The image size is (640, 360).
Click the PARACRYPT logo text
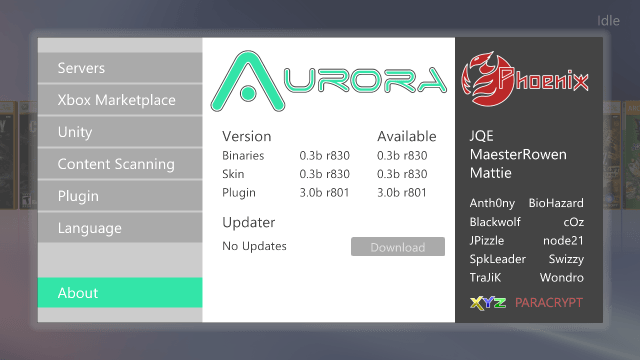tap(549, 303)
